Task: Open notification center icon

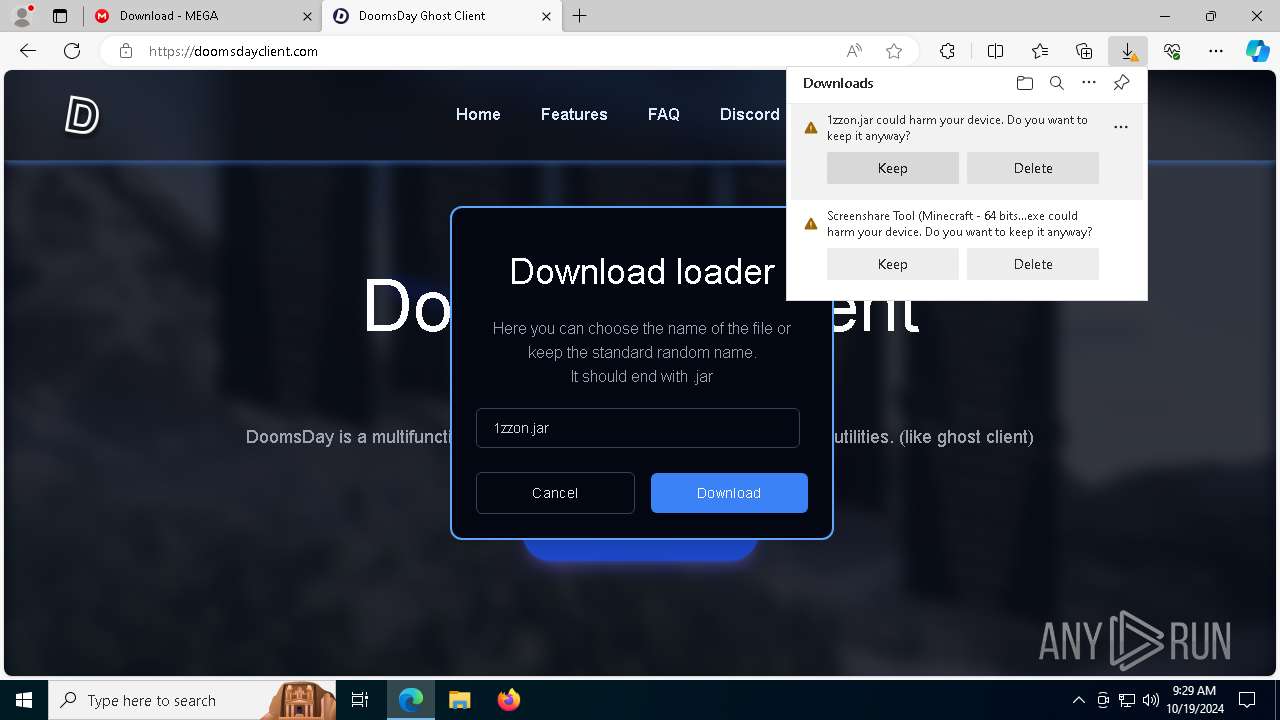Action: (x=1247, y=700)
